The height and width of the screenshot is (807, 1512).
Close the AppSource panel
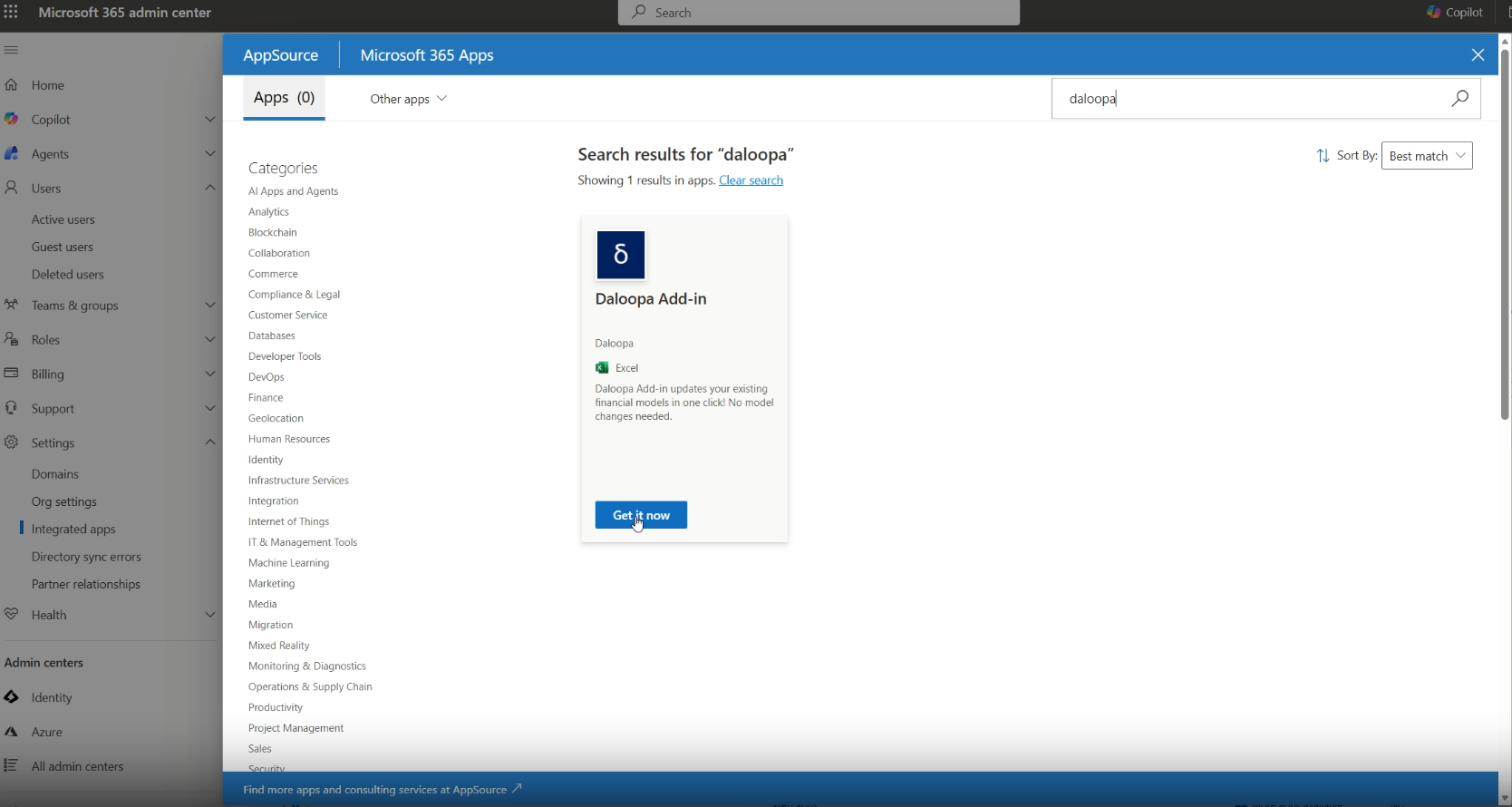(x=1478, y=55)
